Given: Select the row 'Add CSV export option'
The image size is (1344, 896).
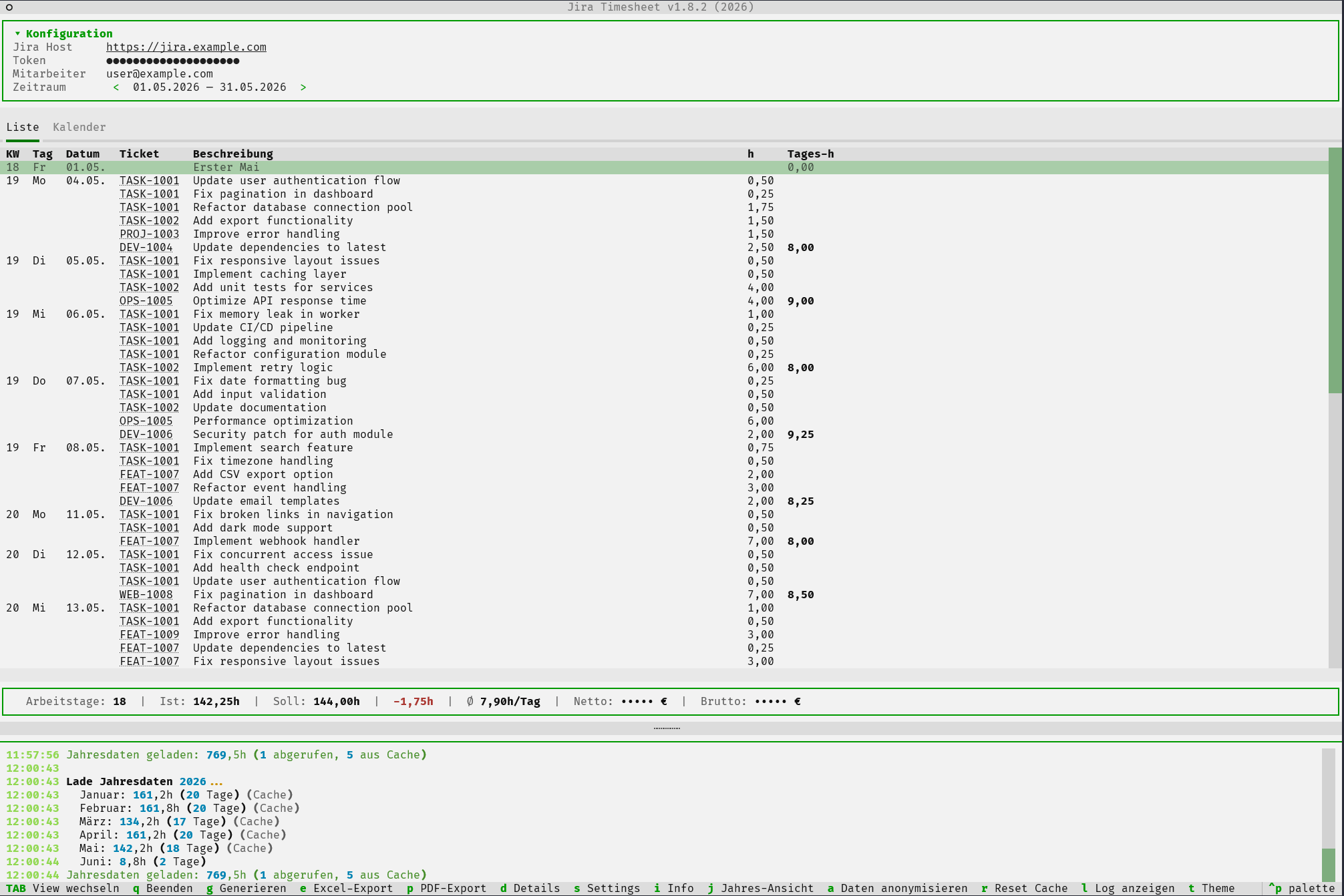Looking at the screenshot, I should (x=665, y=475).
